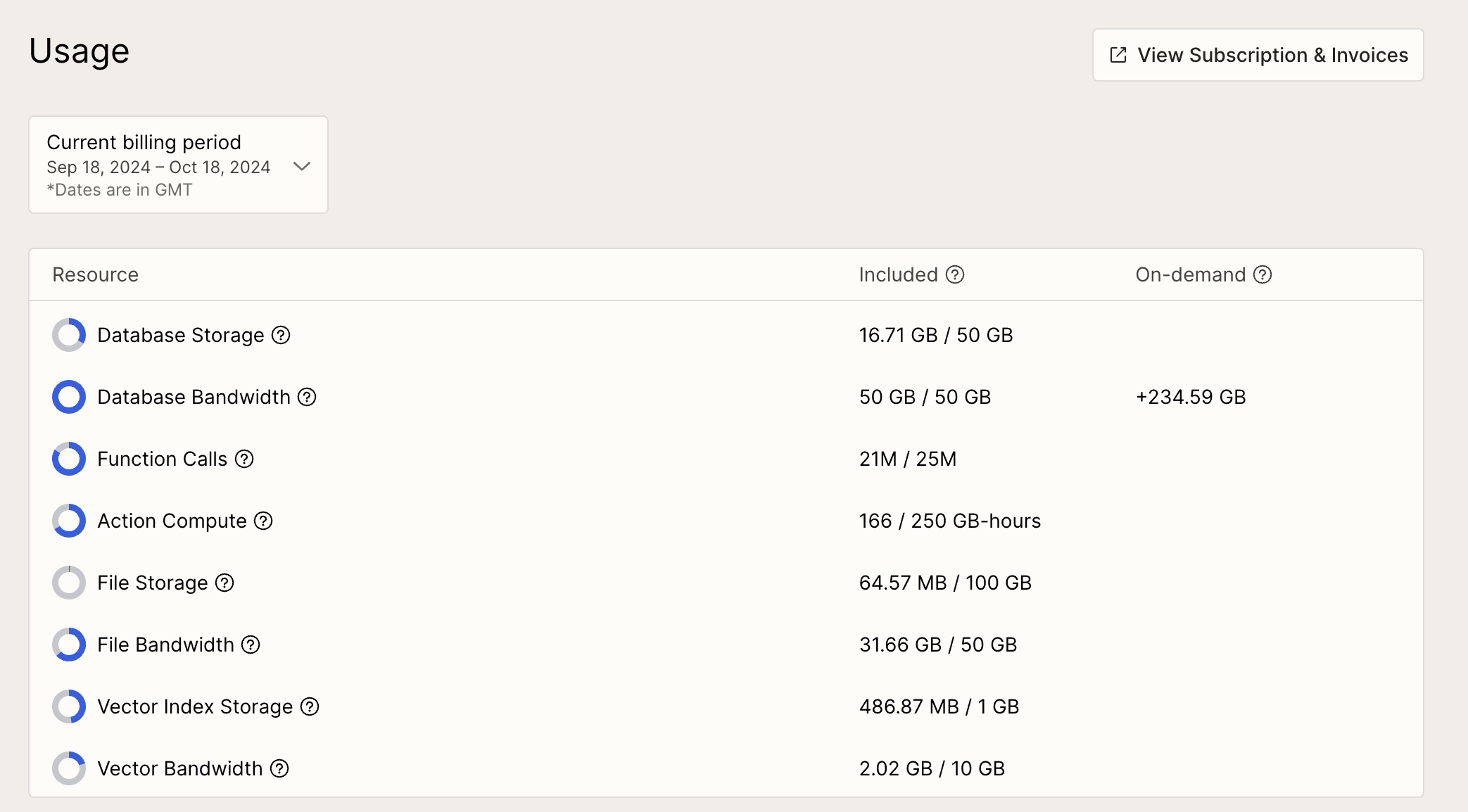
Task: Open the billing period chevron dropdown
Action: [301, 166]
